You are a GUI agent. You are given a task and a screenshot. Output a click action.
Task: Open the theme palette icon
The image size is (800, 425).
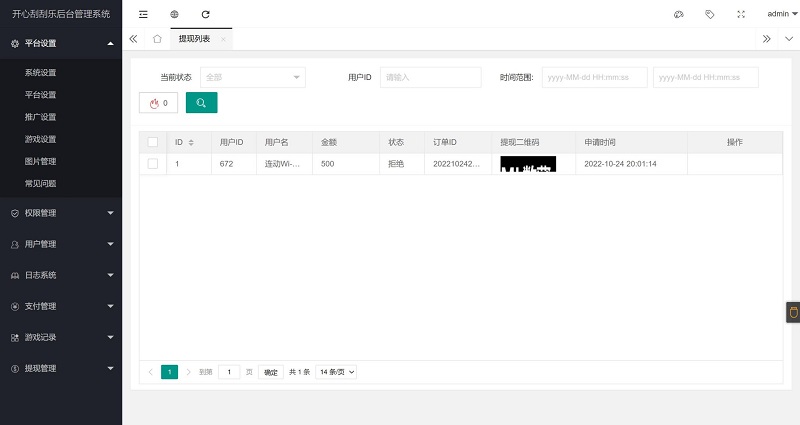pos(679,14)
